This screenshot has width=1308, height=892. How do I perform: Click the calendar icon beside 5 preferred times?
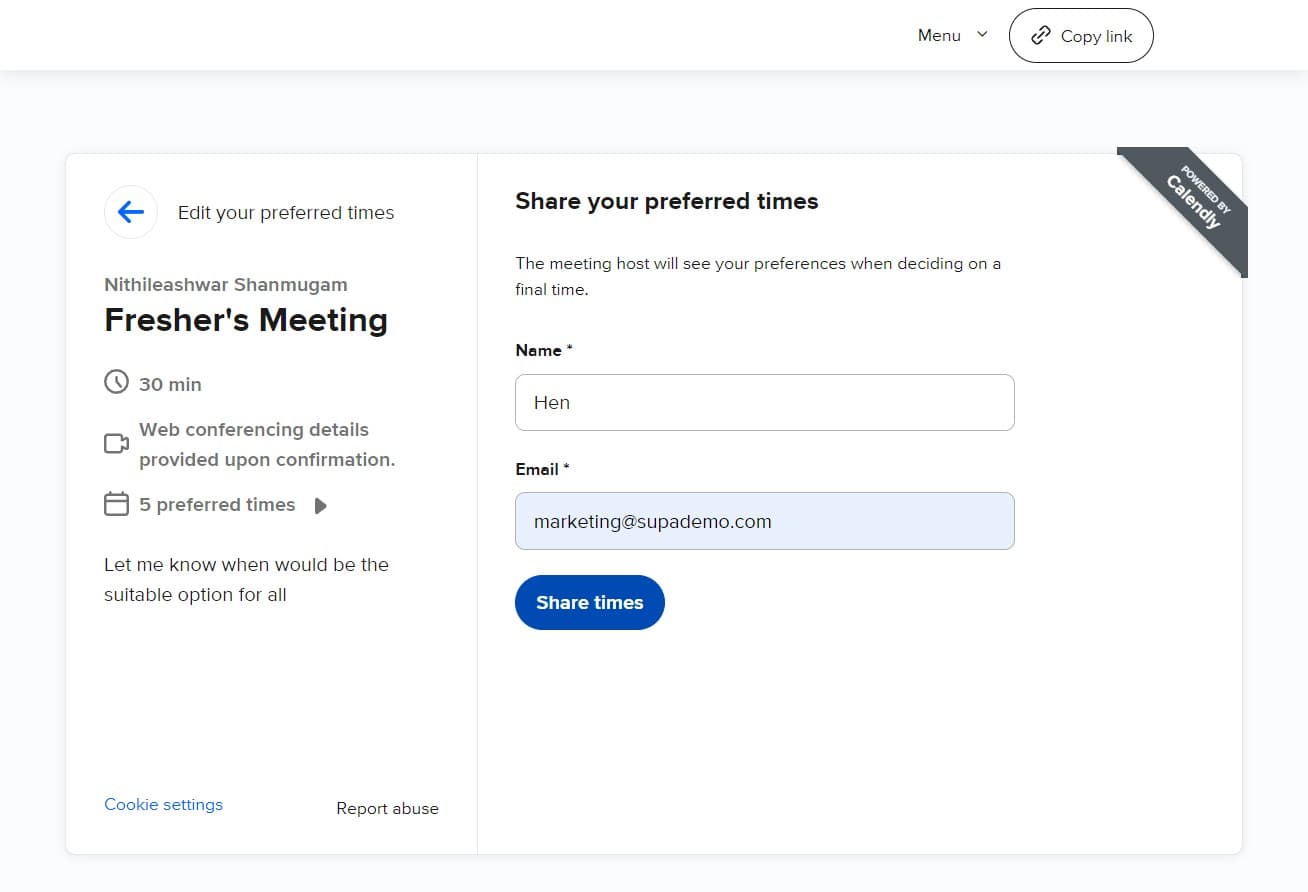click(117, 504)
